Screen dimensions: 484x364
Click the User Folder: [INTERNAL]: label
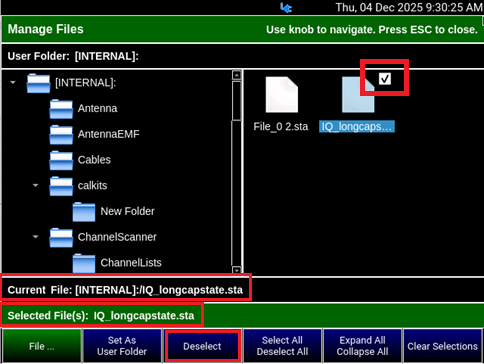click(73, 56)
